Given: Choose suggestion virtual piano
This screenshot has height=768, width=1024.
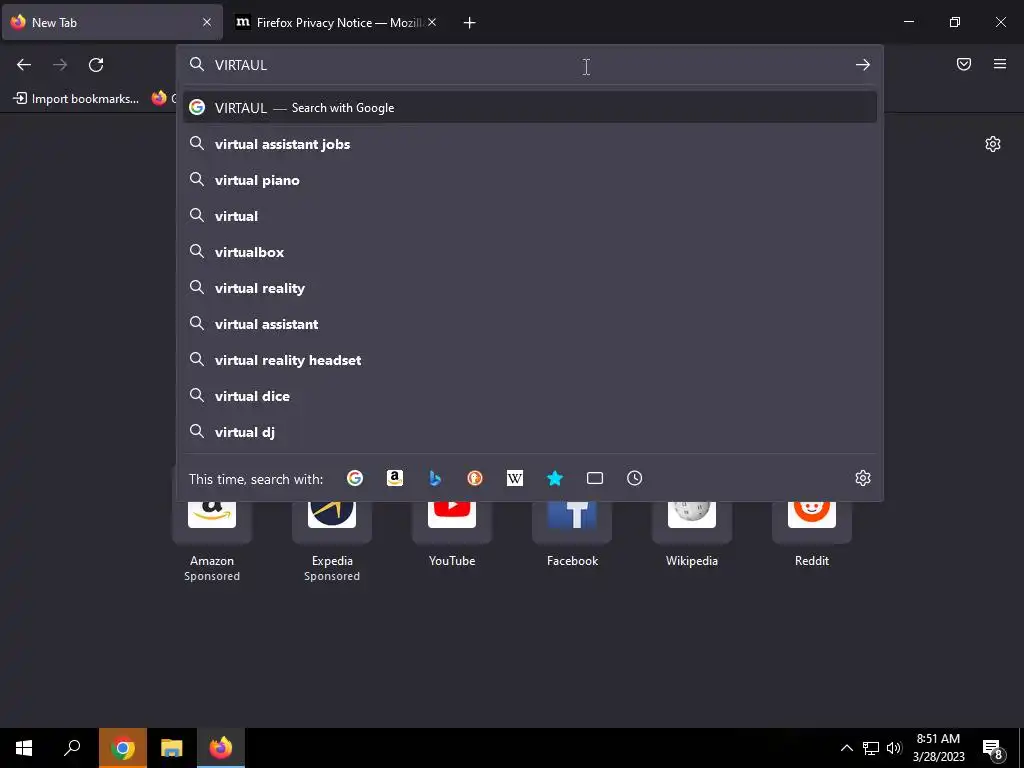Looking at the screenshot, I should coord(530,180).
